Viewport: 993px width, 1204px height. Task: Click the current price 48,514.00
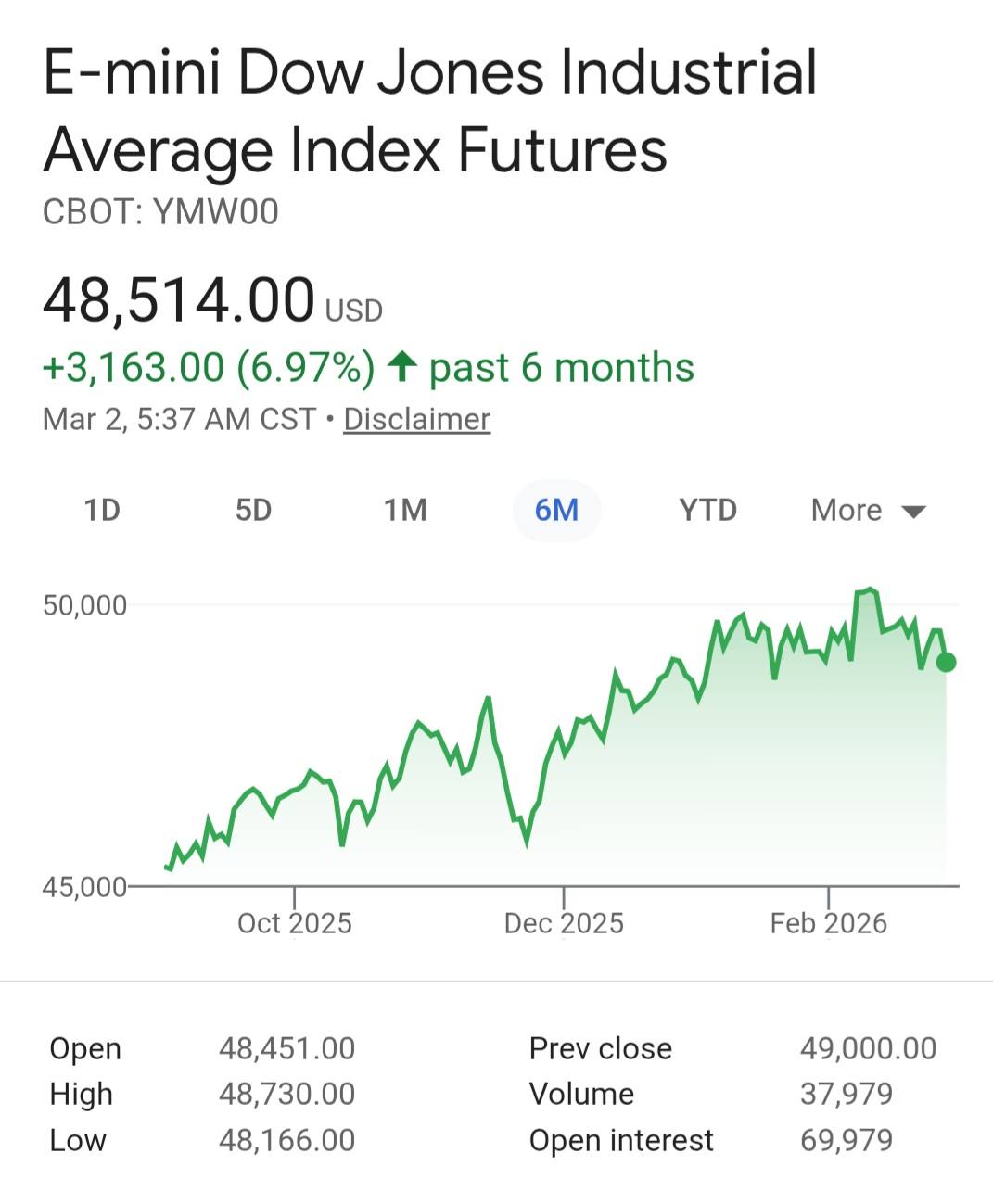179,301
